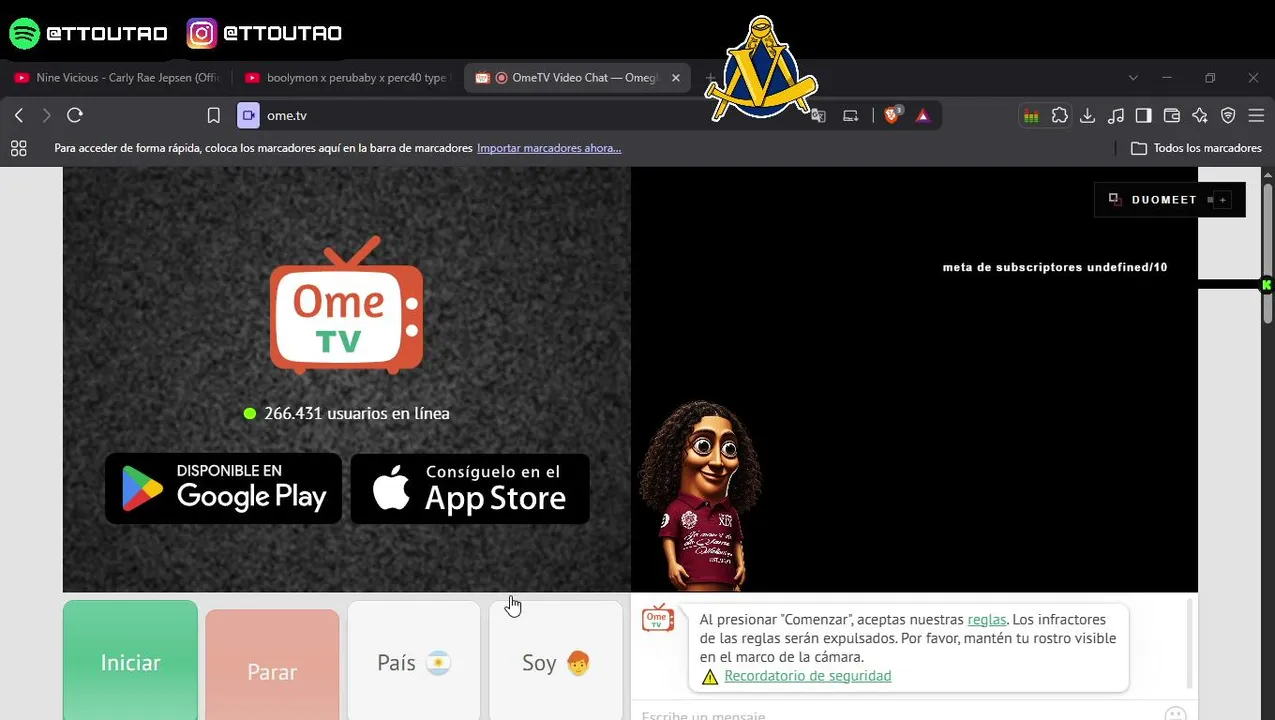Open the browser hamburger main menu
Screen dimensions: 1275x720
[1257, 116]
